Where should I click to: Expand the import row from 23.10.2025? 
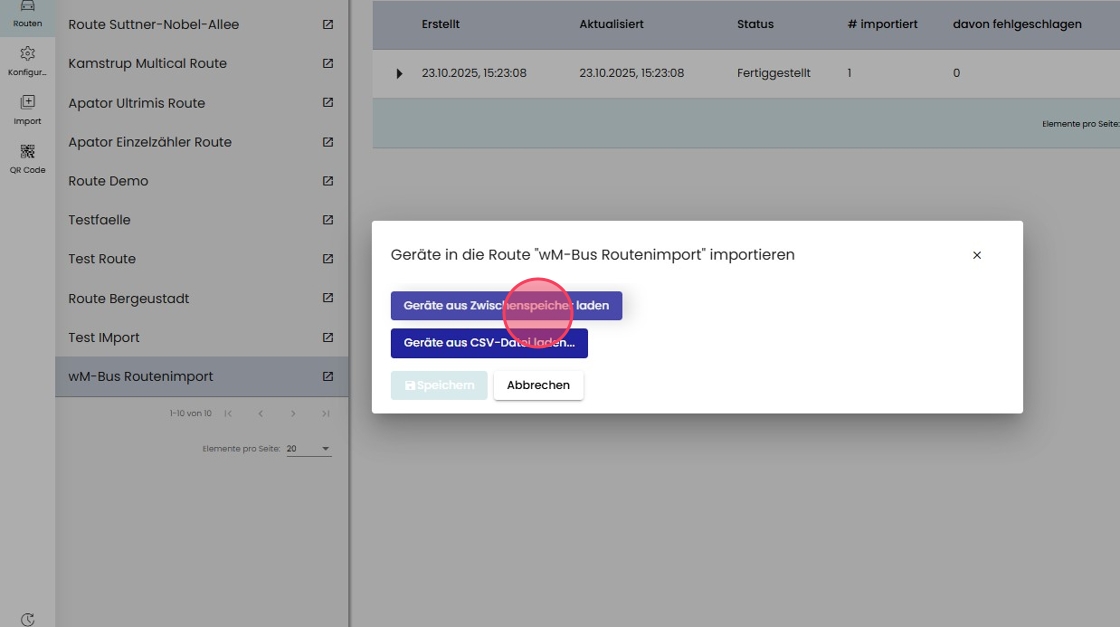click(399, 74)
